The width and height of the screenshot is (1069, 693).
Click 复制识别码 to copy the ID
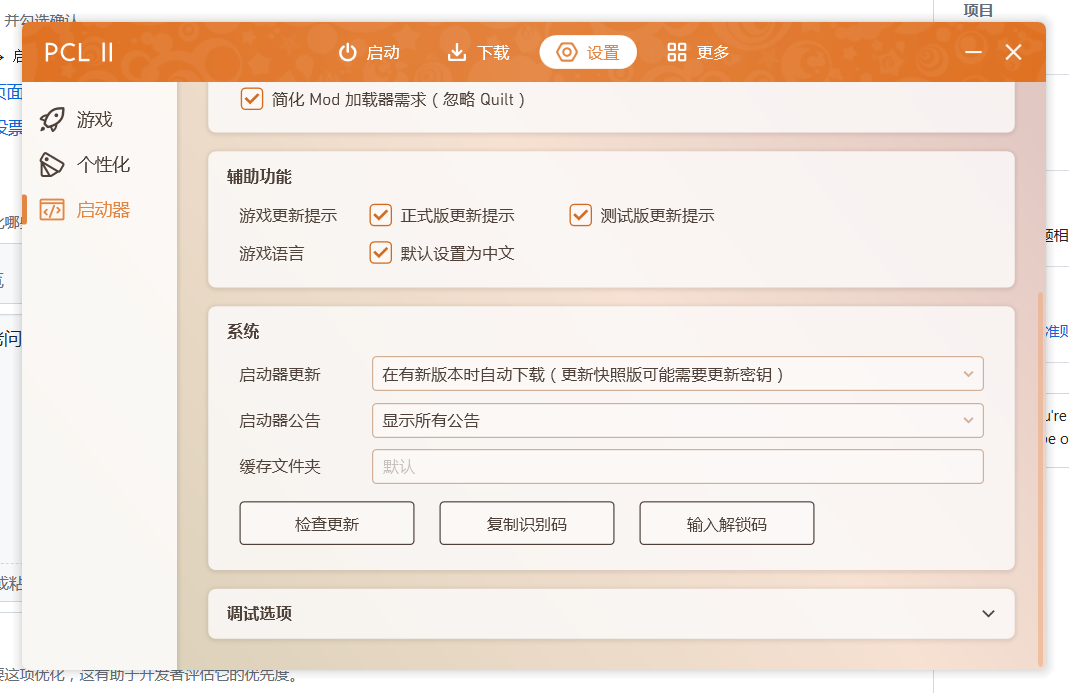point(526,522)
